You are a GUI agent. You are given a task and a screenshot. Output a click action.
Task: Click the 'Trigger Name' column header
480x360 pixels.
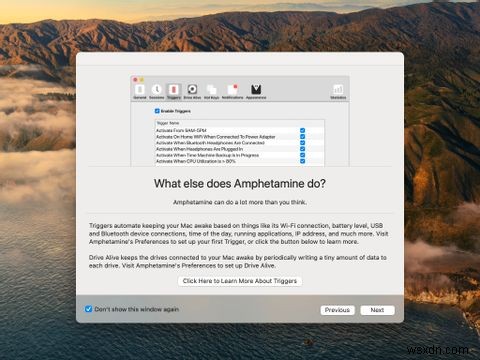click(x=168, y=123)
